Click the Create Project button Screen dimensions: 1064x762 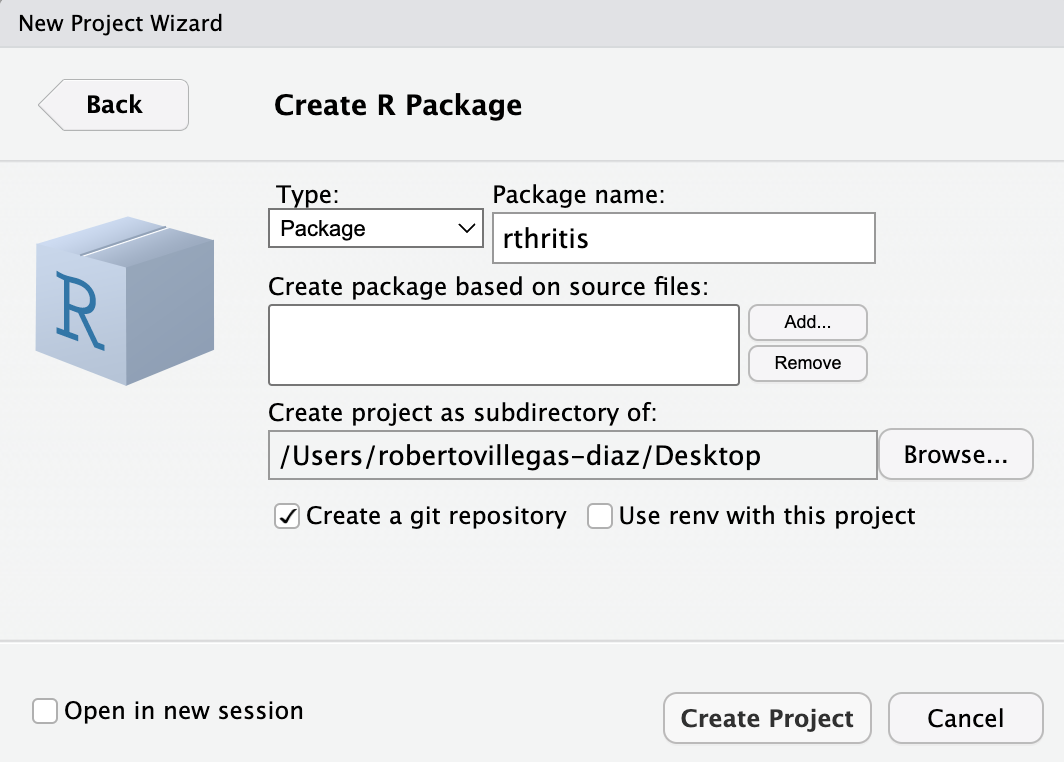(x=767, y=718)
